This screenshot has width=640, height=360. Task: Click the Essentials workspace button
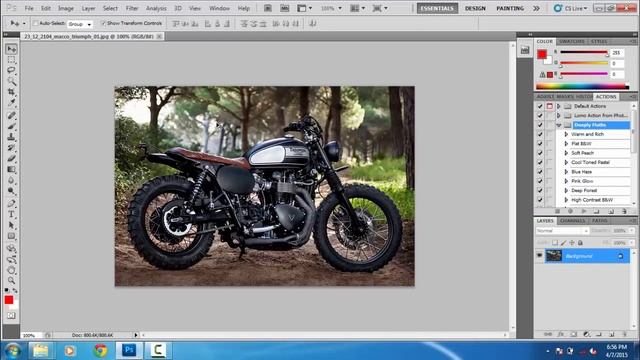(x=437, y=8)
